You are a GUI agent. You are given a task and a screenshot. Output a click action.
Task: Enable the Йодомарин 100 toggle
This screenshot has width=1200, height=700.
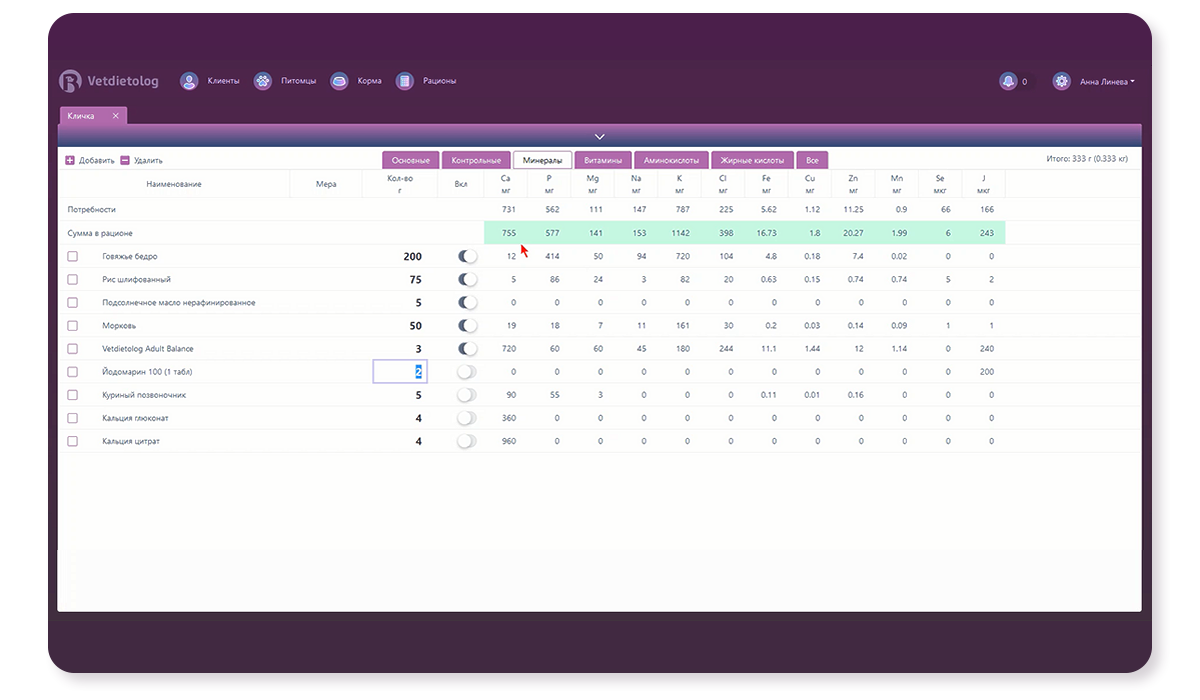(466, 372)
